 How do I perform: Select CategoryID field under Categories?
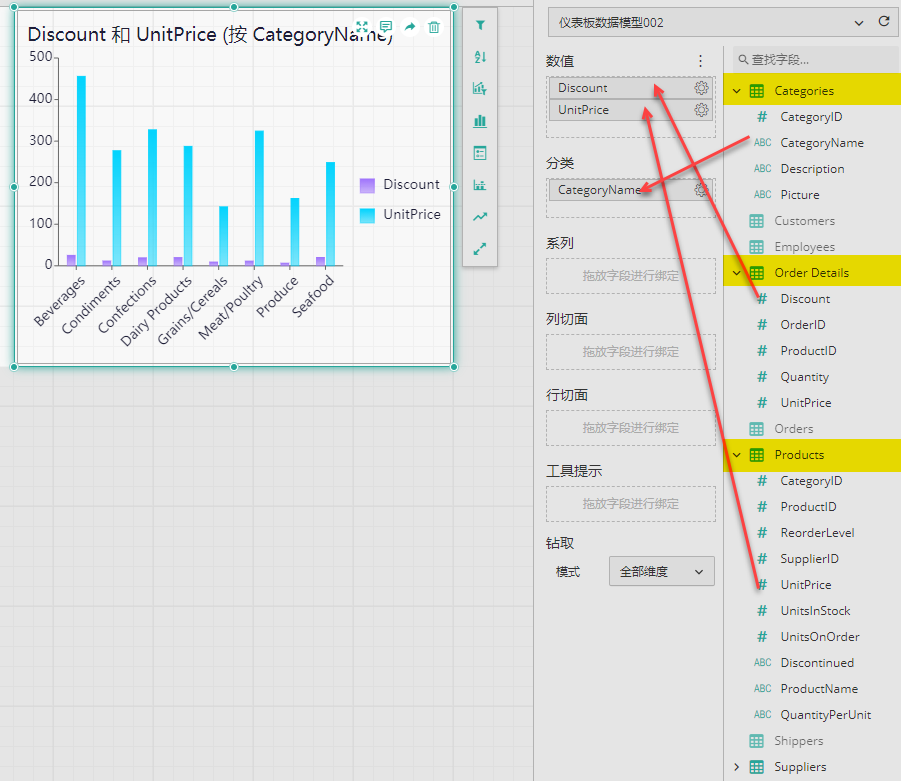[x=811, y=117]
